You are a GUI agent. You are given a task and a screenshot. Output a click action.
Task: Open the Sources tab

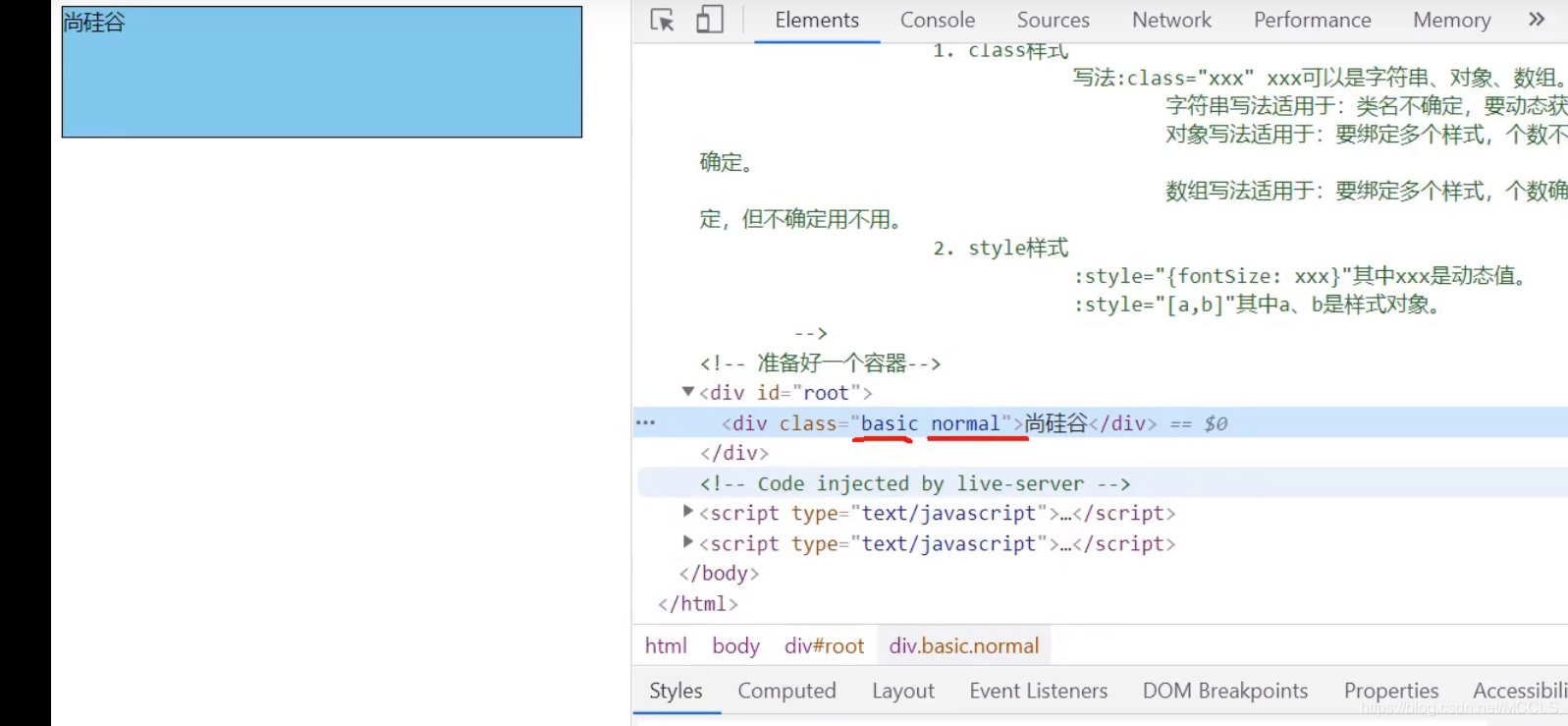(x=1053, y=20)
